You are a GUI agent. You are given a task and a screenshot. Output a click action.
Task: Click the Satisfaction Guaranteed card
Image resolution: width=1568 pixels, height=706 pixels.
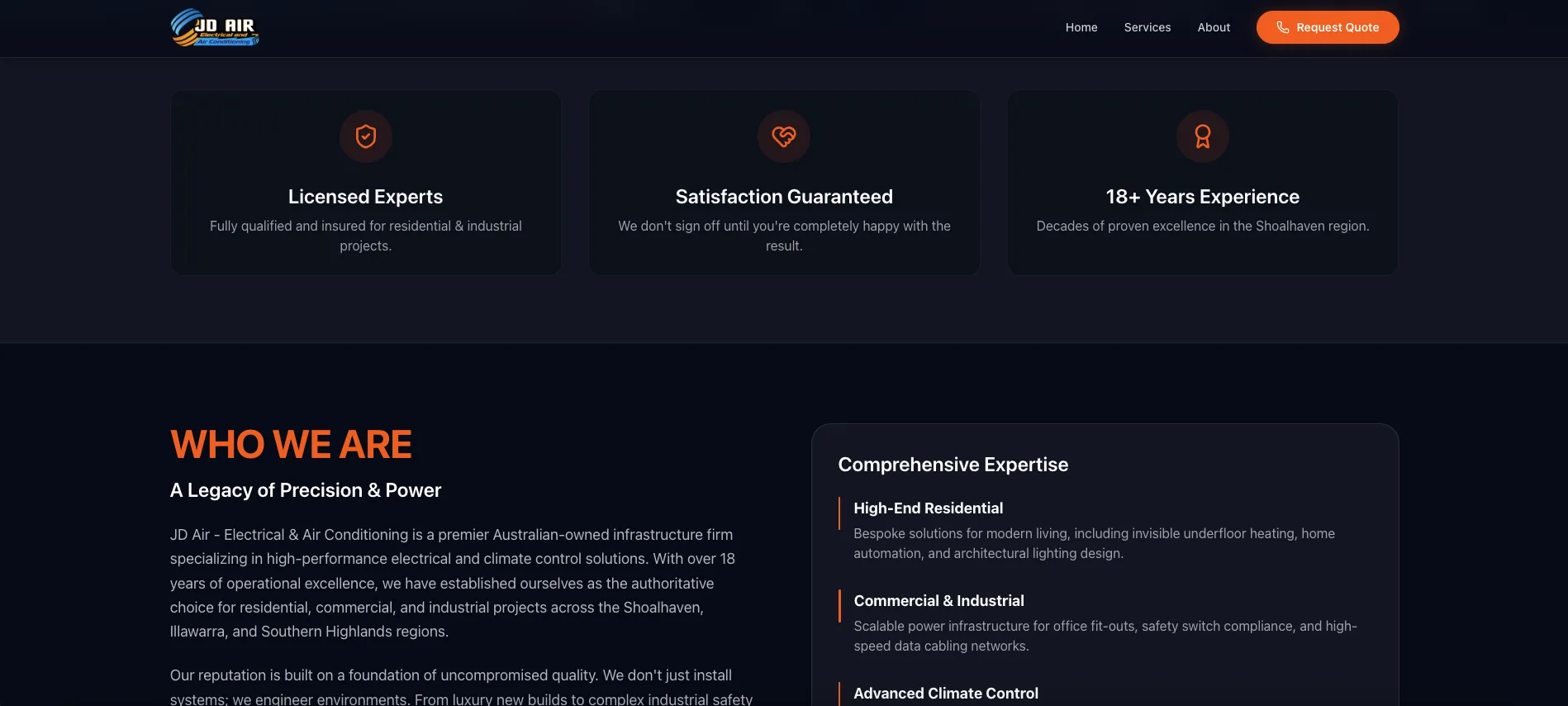pos(784,182)
